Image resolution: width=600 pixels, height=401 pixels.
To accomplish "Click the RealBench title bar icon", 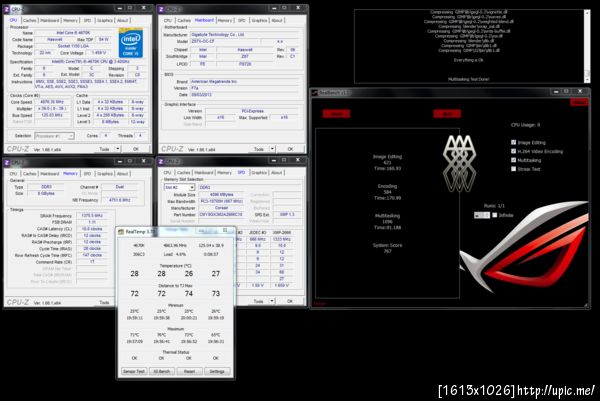I will coord(315,92).
